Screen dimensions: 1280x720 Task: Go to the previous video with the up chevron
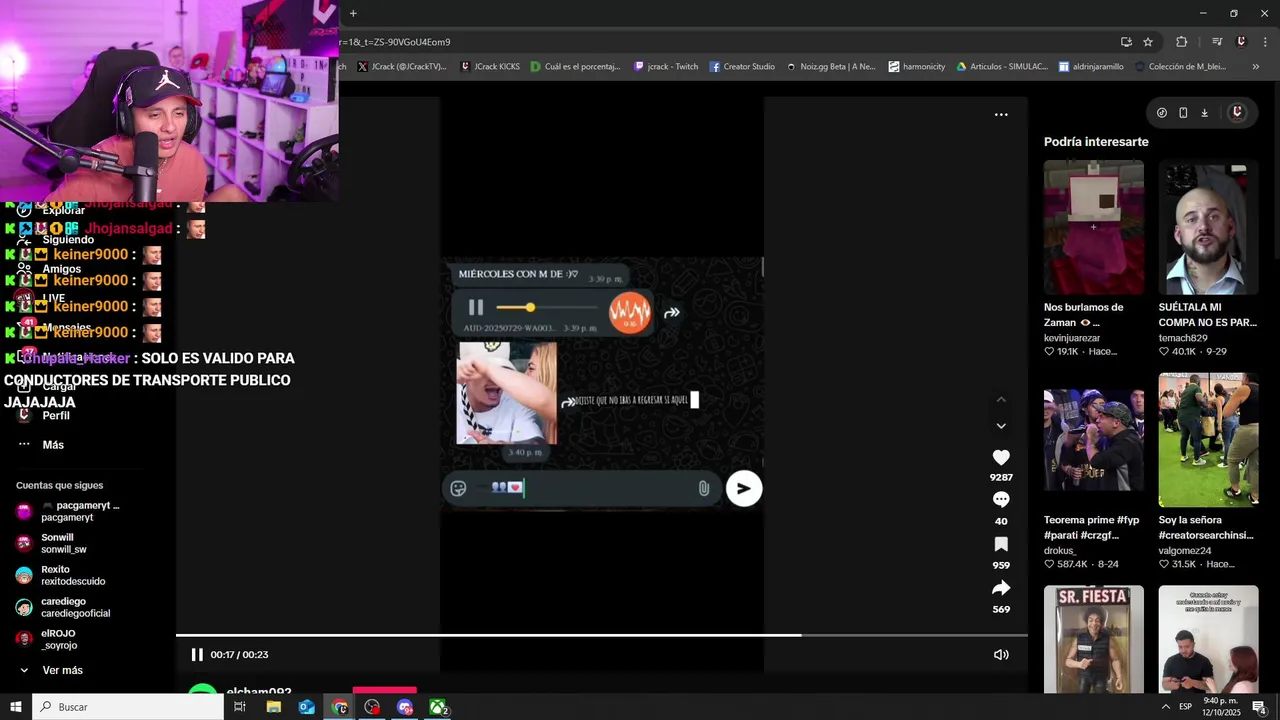1001,400
